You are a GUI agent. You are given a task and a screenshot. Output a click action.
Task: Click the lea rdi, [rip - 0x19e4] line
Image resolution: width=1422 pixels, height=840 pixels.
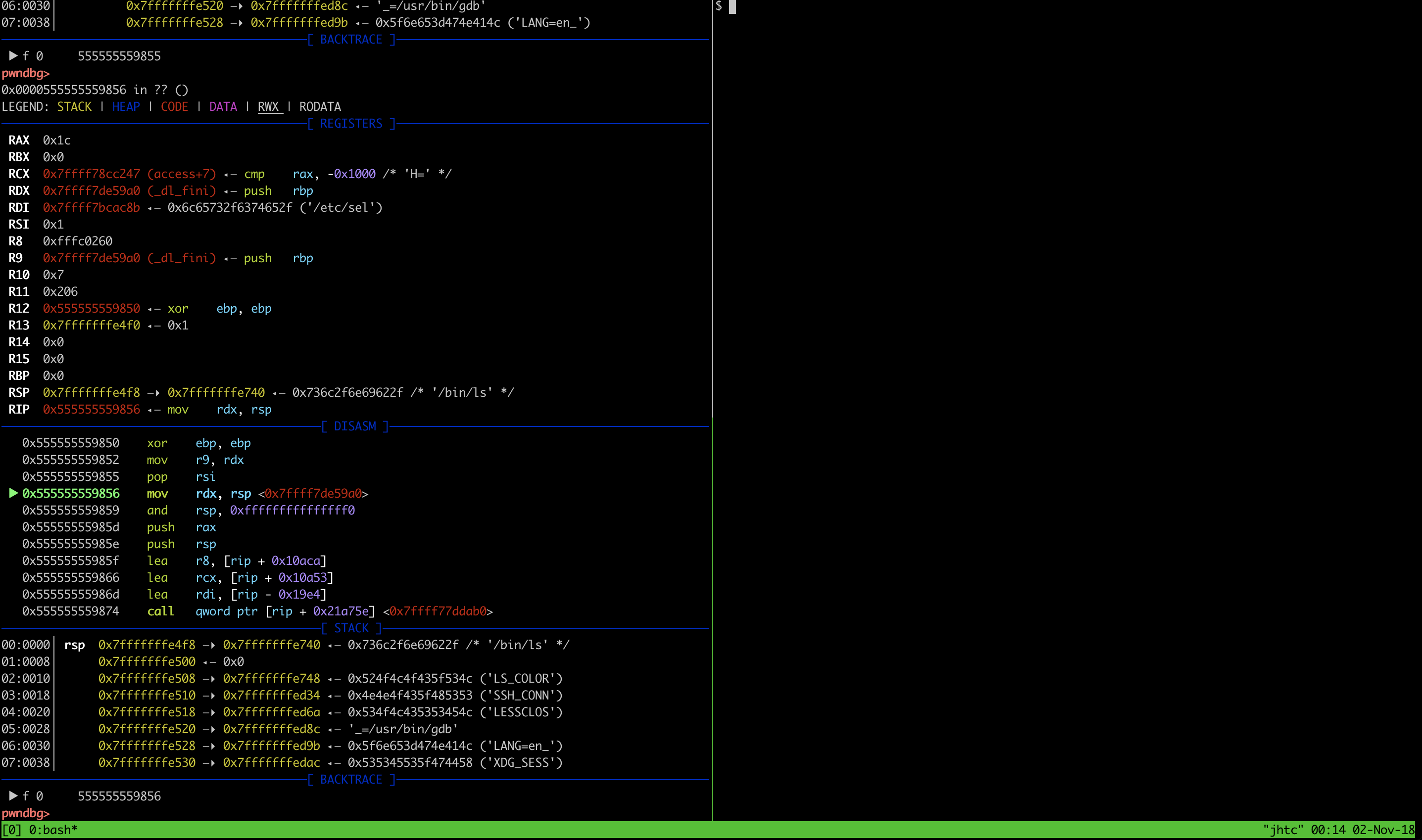(174, 594)
